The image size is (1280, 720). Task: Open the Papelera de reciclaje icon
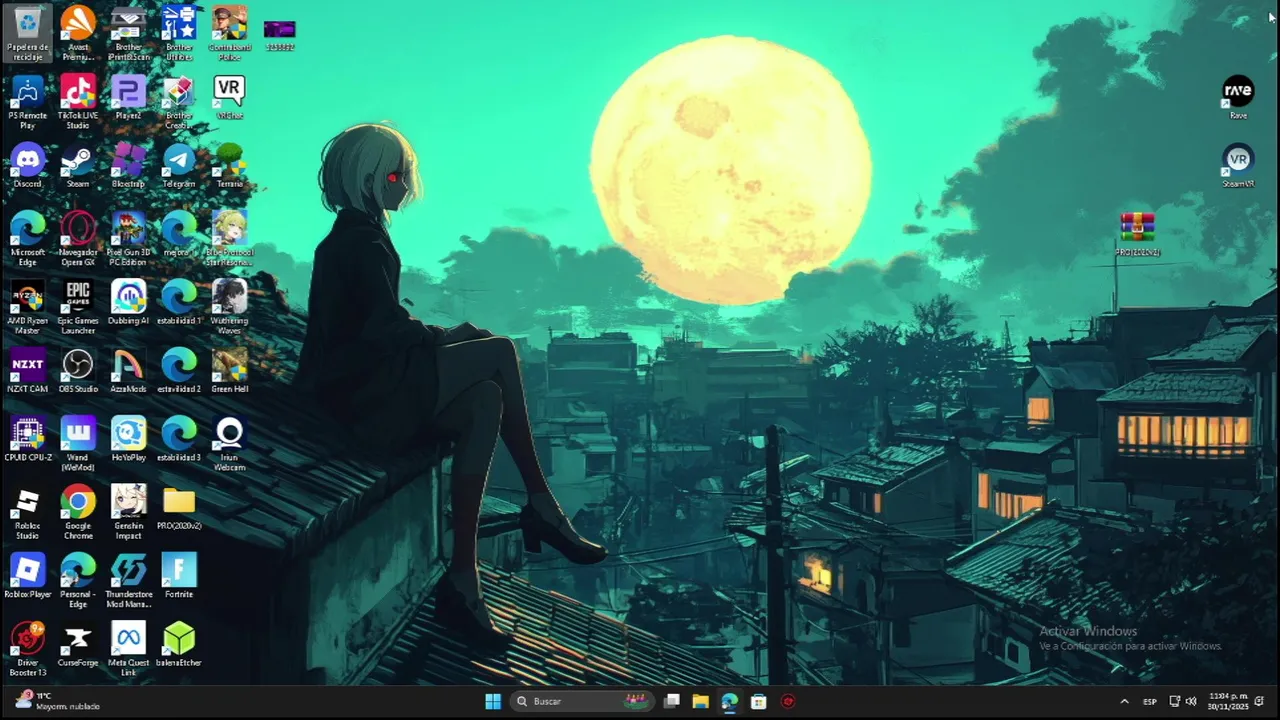[28, 32]
